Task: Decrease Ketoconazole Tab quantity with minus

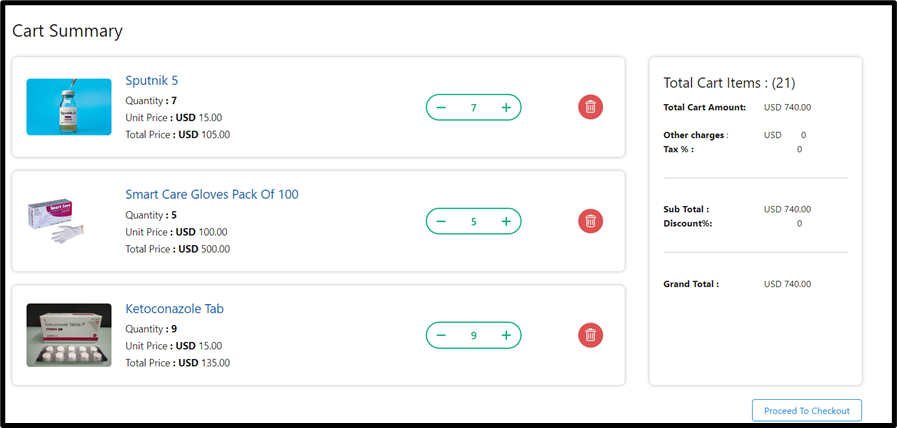Action: tap(441, 335)
